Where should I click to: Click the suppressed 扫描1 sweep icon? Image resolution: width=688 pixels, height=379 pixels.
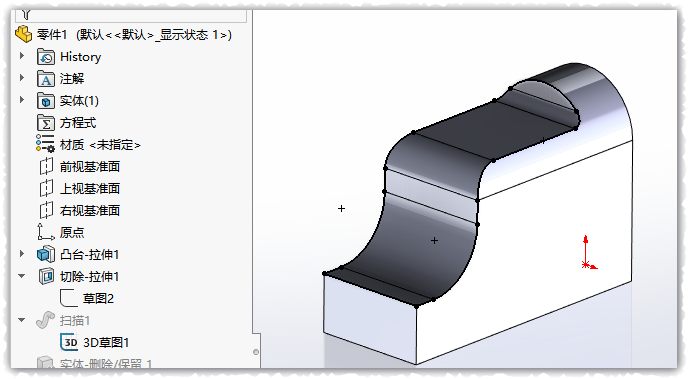[x=45, y=320]
